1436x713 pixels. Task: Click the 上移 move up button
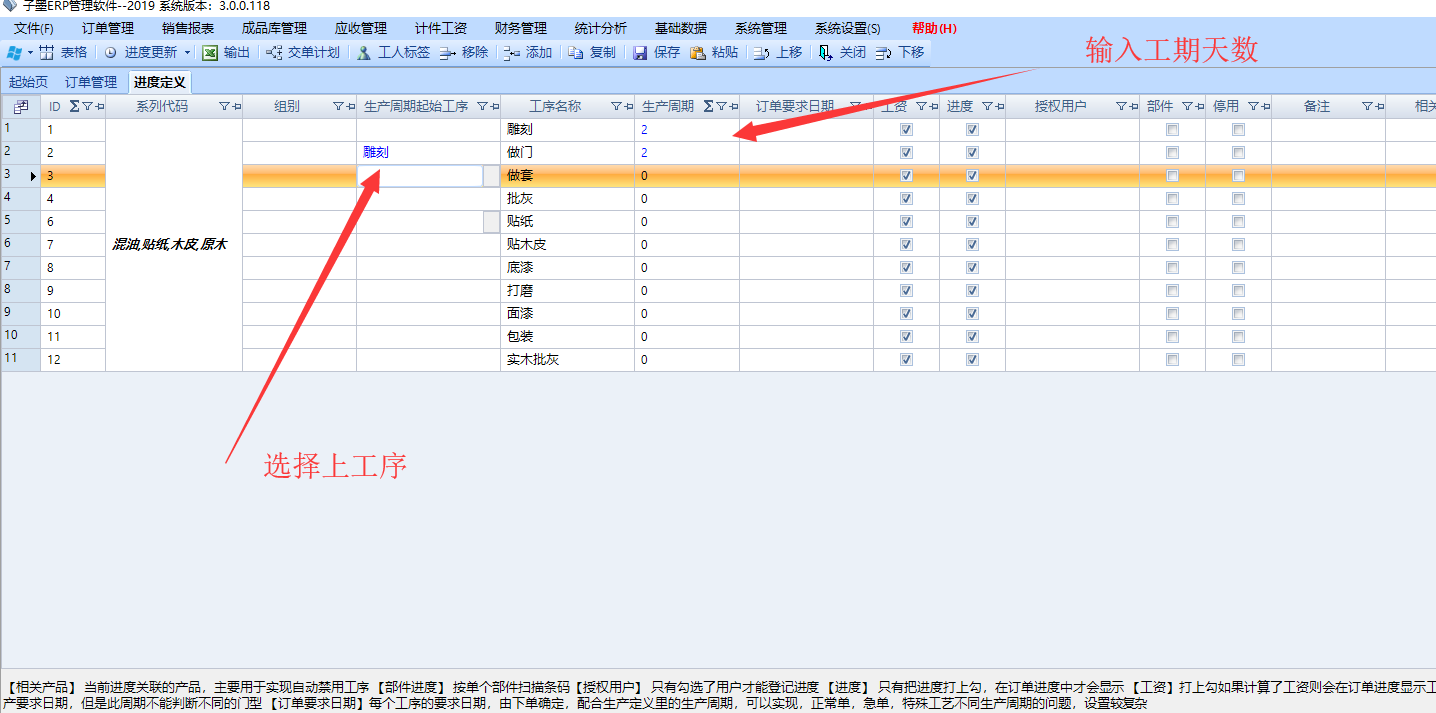coord(777,52)
